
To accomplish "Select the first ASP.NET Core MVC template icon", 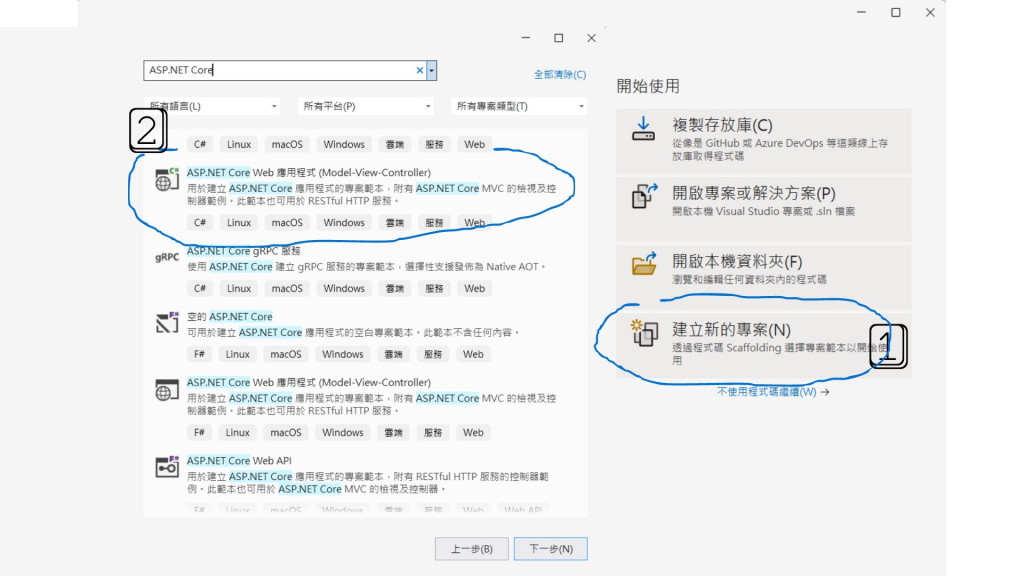I will (167, 180).
